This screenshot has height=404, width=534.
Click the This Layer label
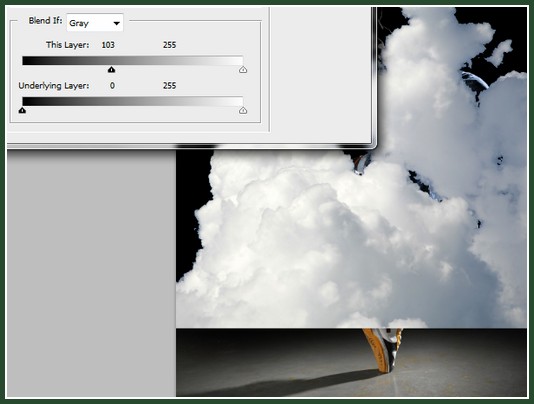[67, 45]
